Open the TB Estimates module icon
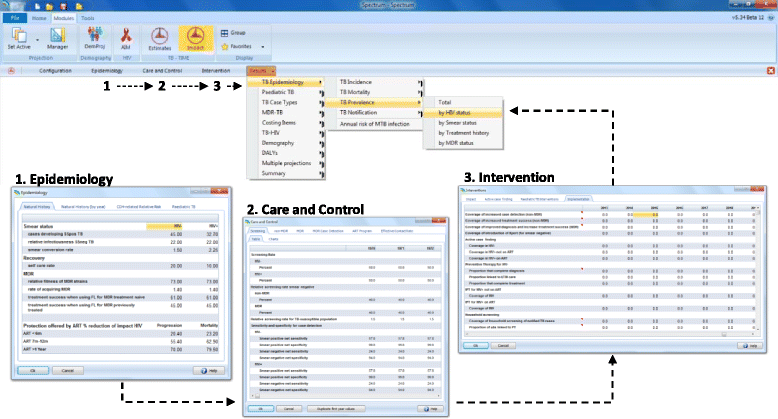778x419 pixels. [159, 36]
